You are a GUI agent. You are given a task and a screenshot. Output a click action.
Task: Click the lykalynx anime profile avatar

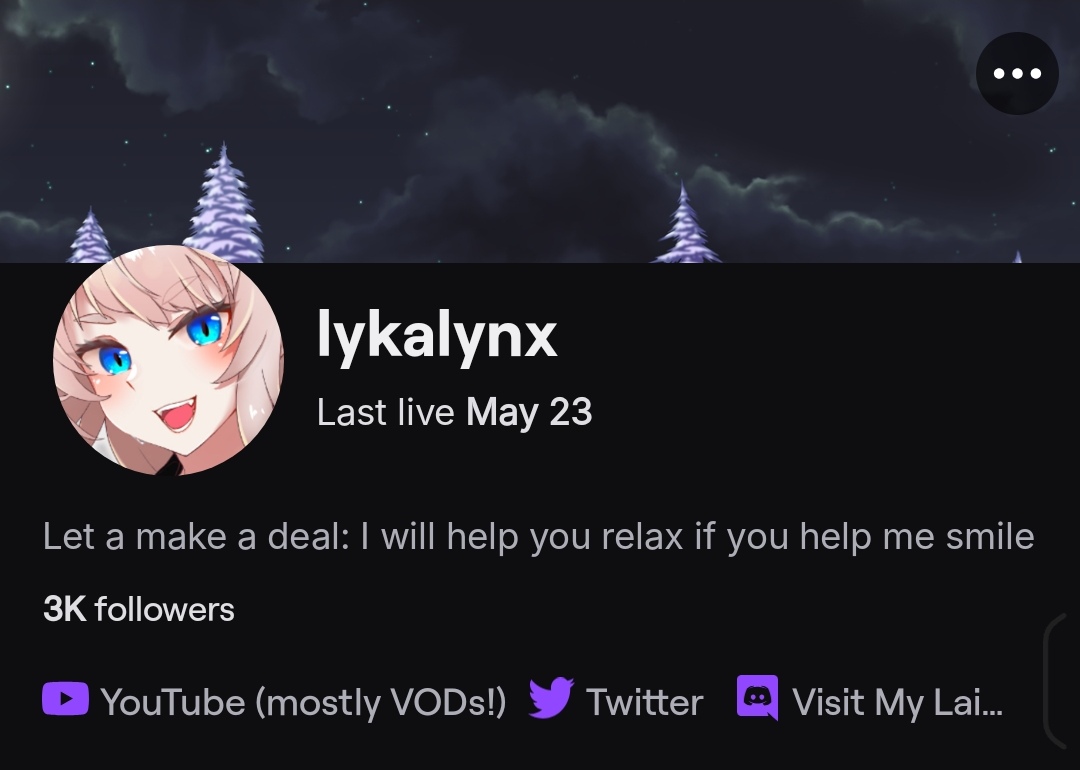(x=168, y=360)
